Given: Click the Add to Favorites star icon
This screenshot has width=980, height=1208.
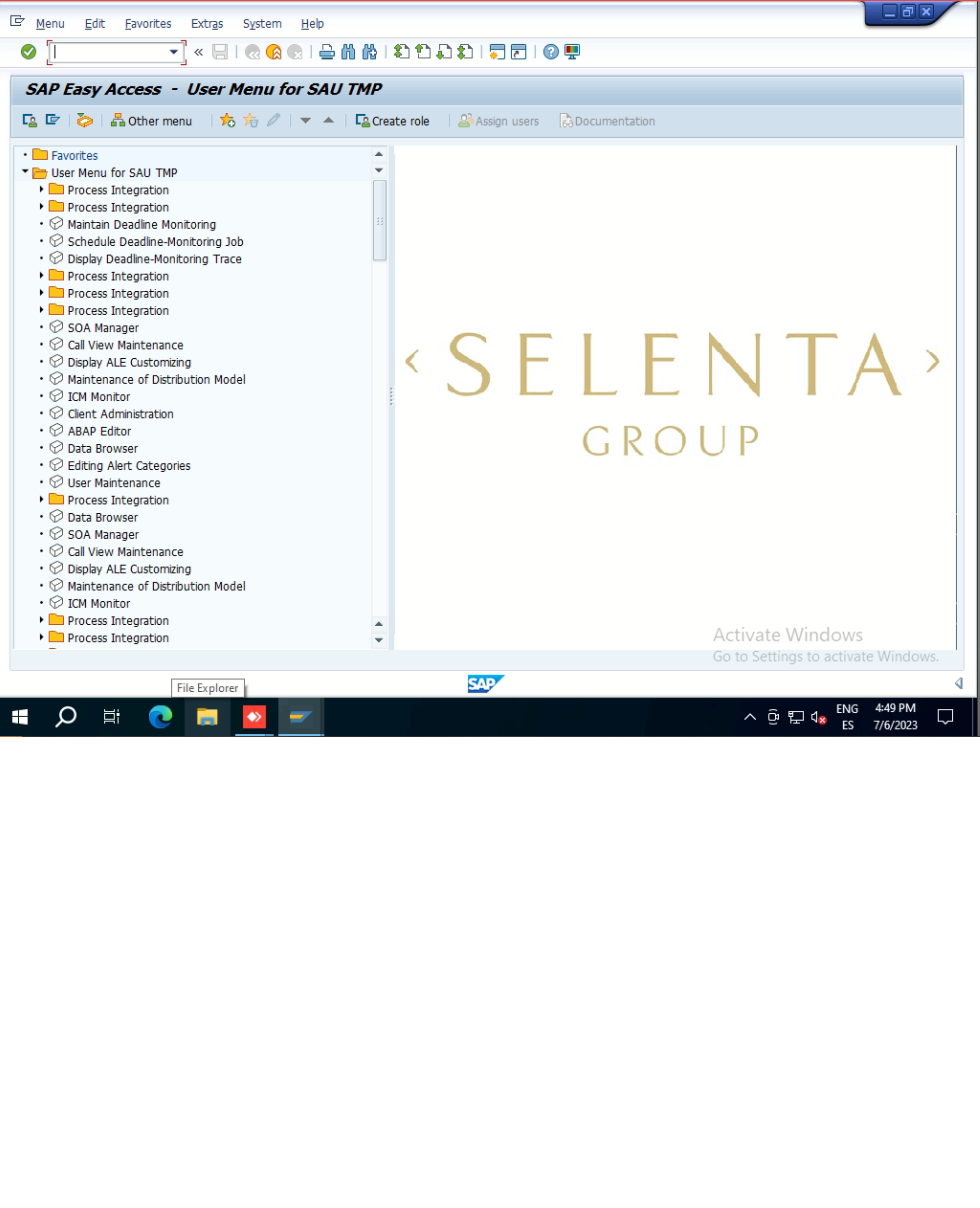Looking at the screenshot, I should (228, 121).
